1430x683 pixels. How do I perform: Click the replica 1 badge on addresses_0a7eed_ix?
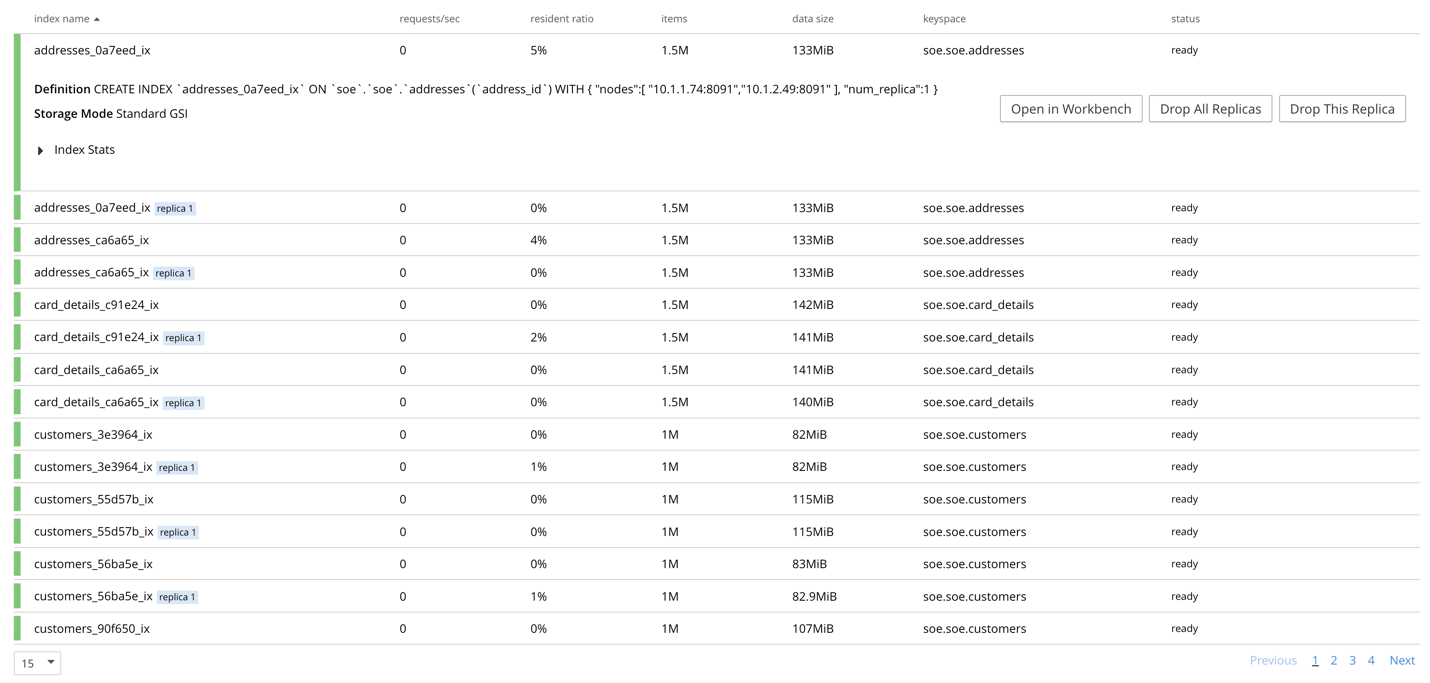point(174,208)
